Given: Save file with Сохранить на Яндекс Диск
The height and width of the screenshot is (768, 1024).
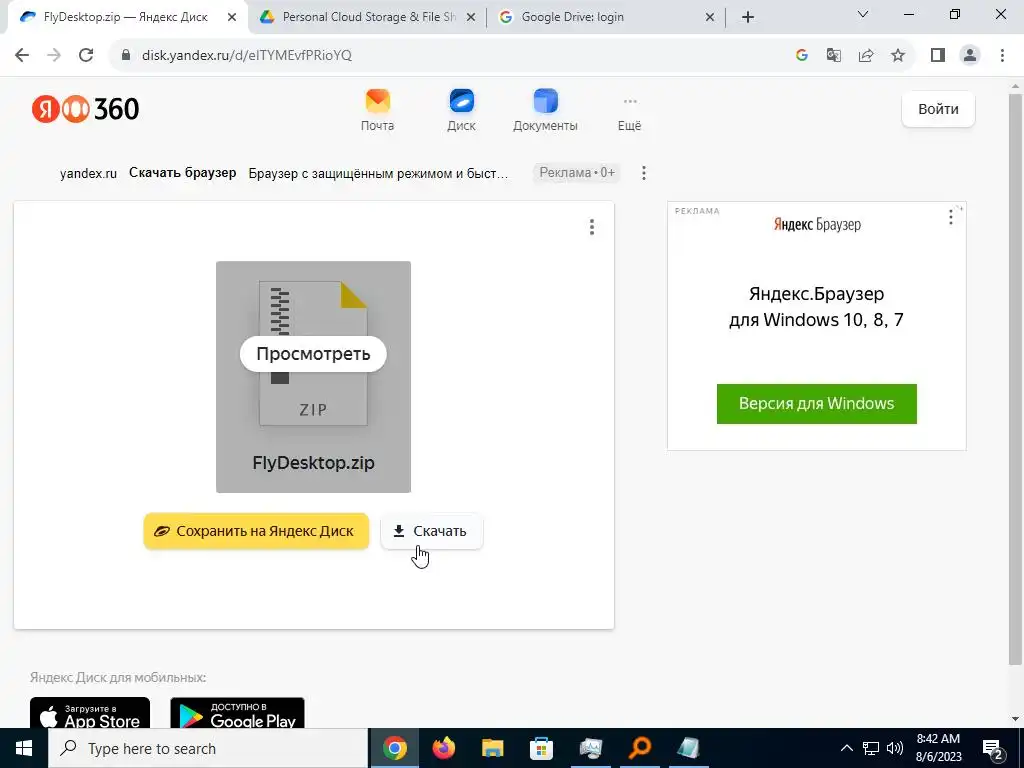Looking at the screenshot, I should coord(256,531).
